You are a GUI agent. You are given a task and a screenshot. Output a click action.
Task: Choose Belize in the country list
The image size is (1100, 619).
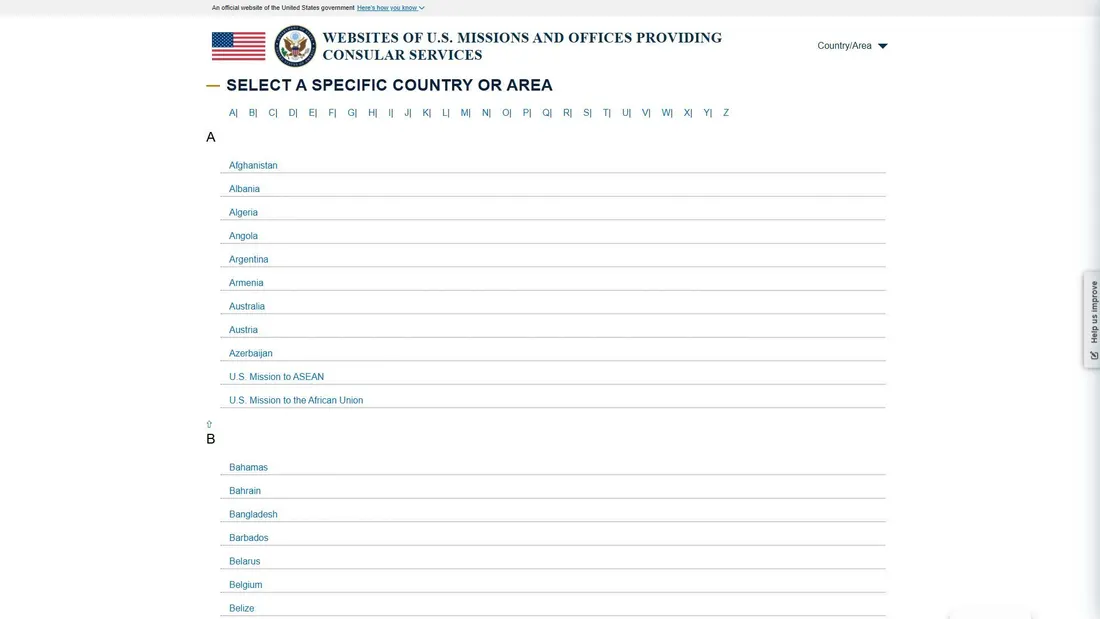[241, 608]
